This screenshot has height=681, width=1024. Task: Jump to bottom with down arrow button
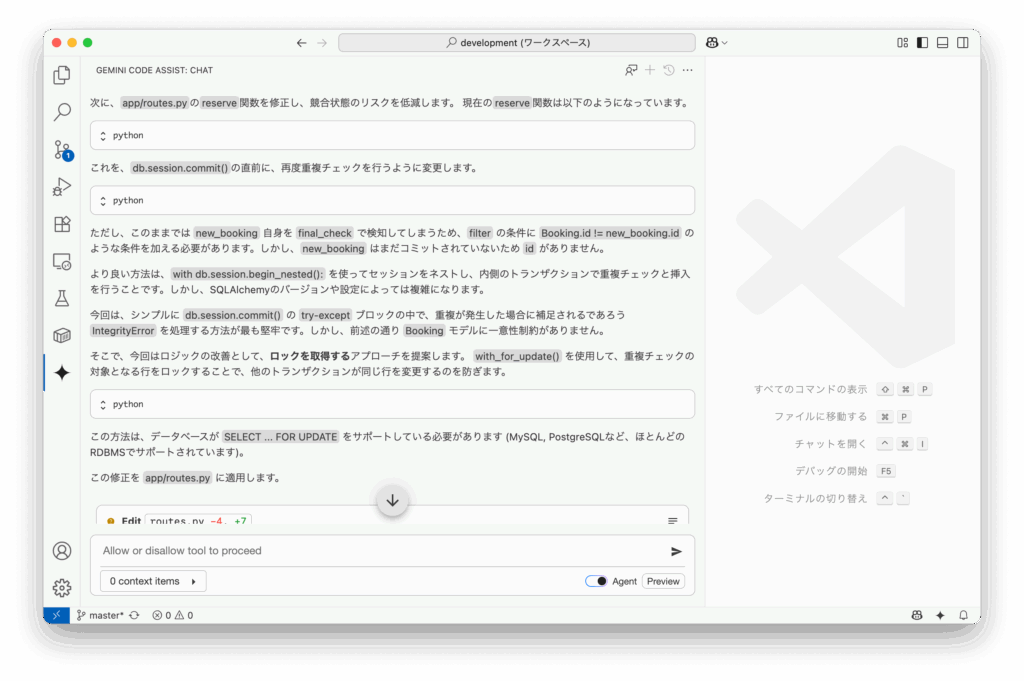click(392, 501)
